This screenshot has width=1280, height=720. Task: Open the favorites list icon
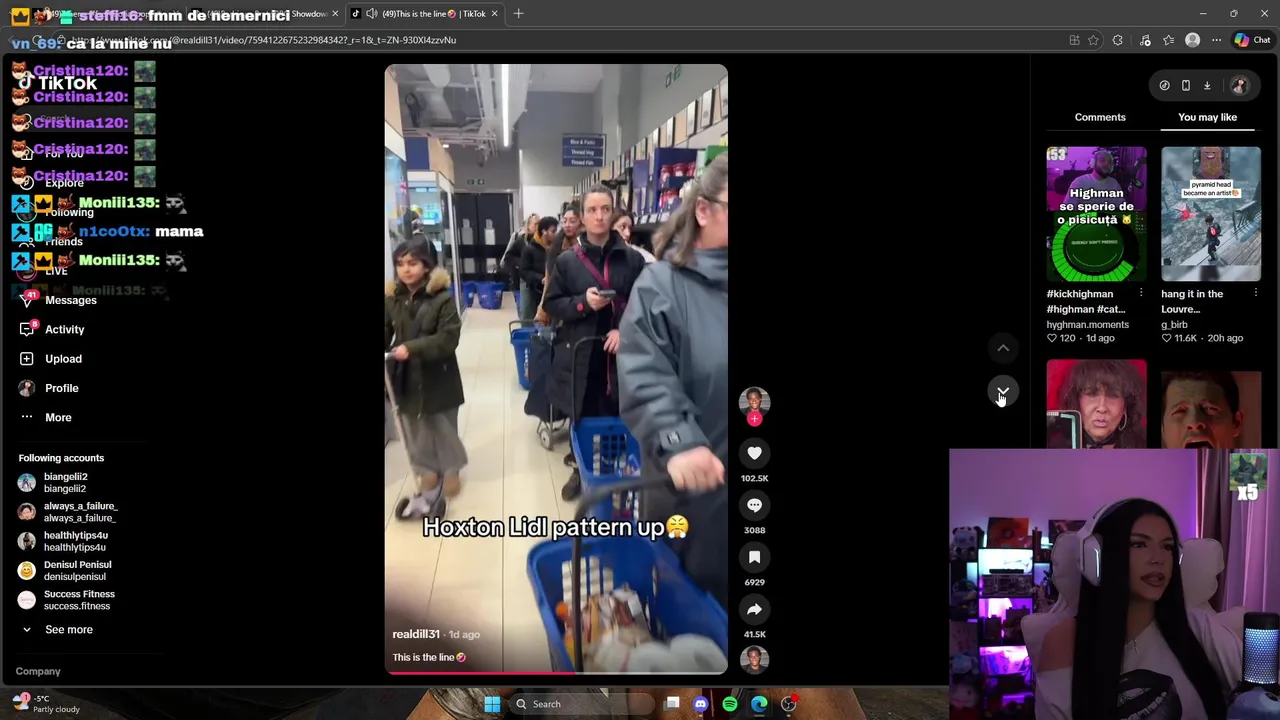tap(1168, 40)
